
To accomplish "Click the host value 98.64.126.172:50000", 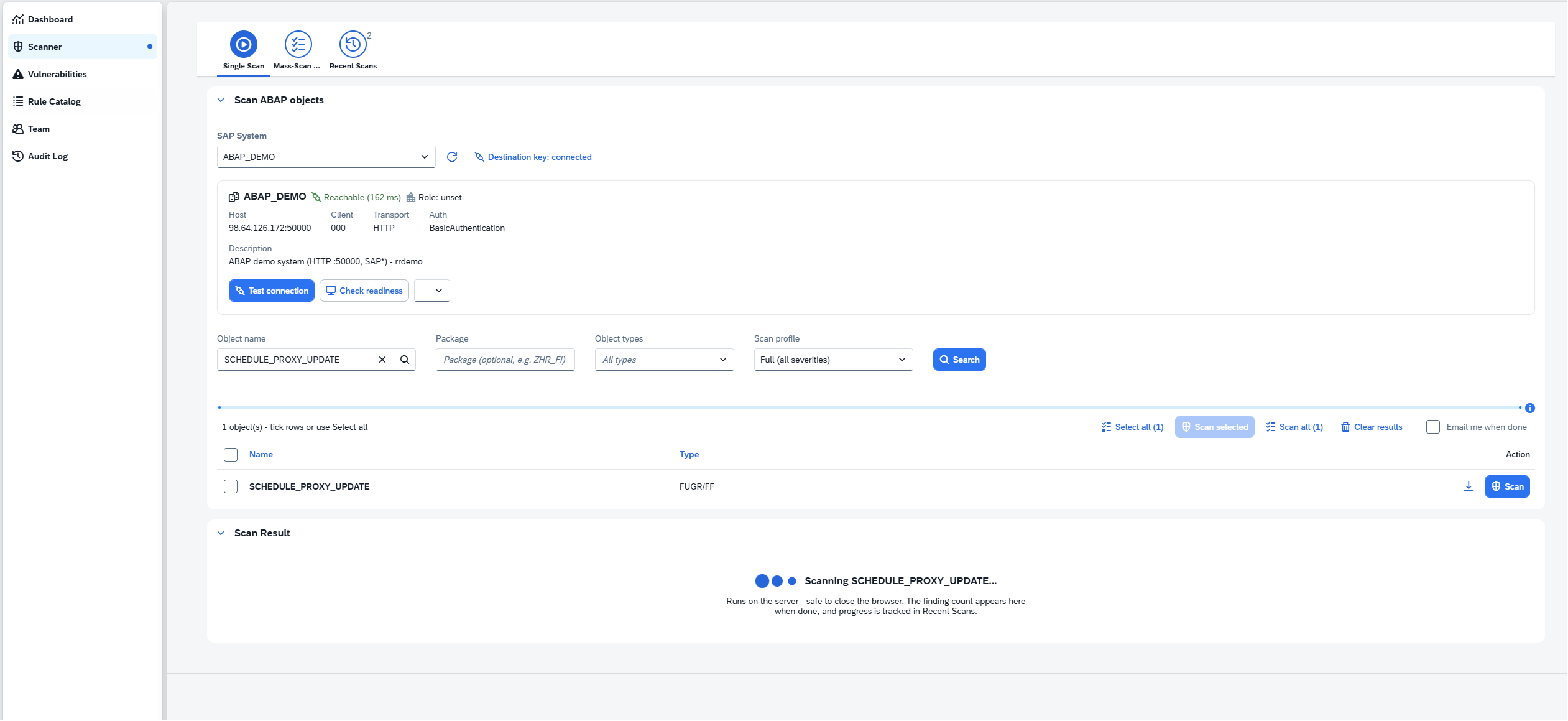I will point(270,228).
